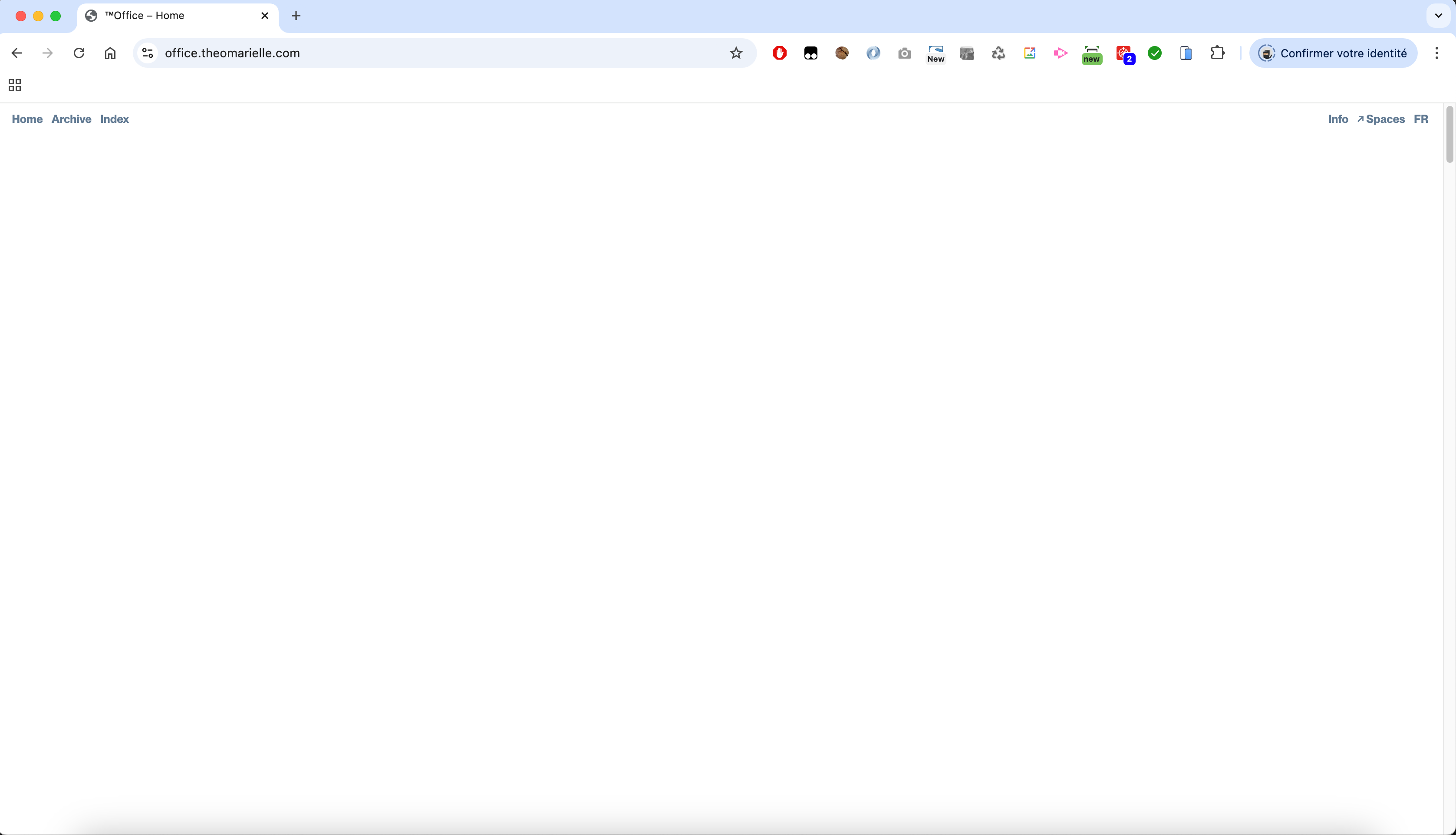Open the Extensions puzzle piece menu
The height and width of the screenshot is (835, 1456).
tap(1217, 53)
